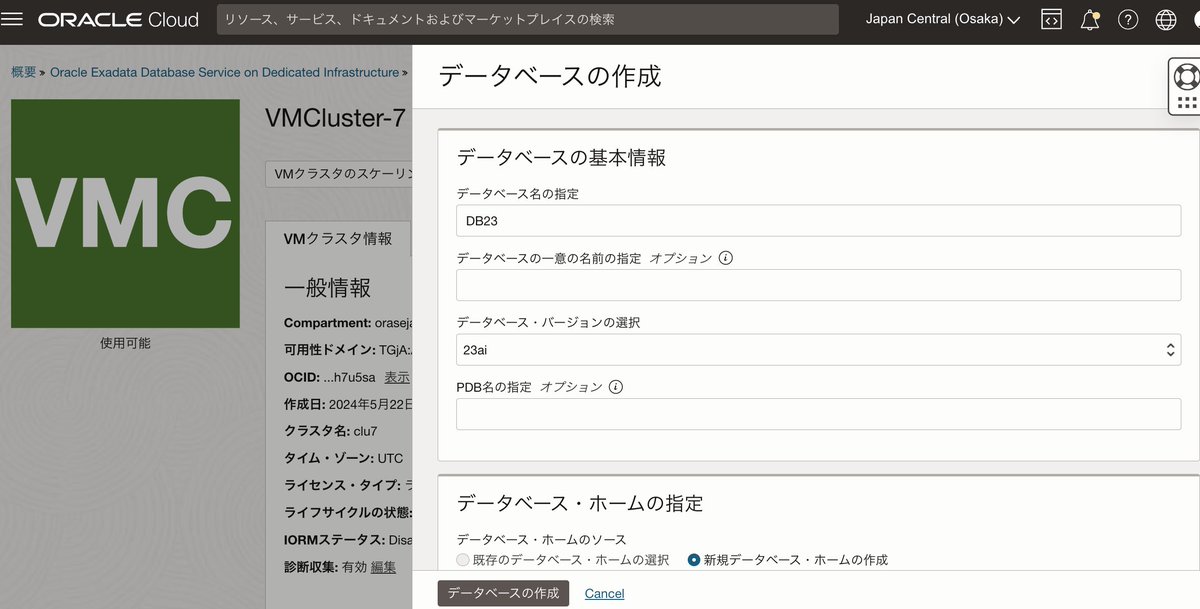Click the 表示 link next to OCID
1200x609 pixels.
(x=397, y=377)
